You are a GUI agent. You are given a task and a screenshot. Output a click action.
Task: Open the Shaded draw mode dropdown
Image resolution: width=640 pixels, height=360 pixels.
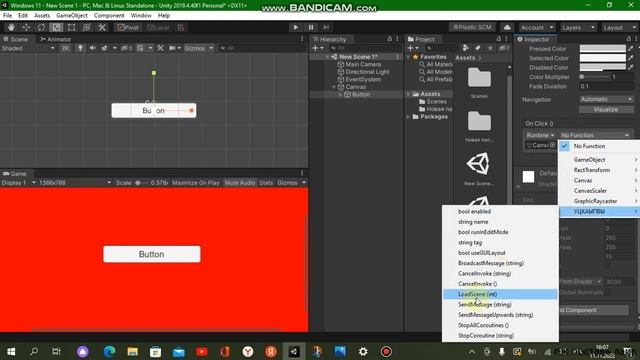pyautogui.click(x=28, y=48)
